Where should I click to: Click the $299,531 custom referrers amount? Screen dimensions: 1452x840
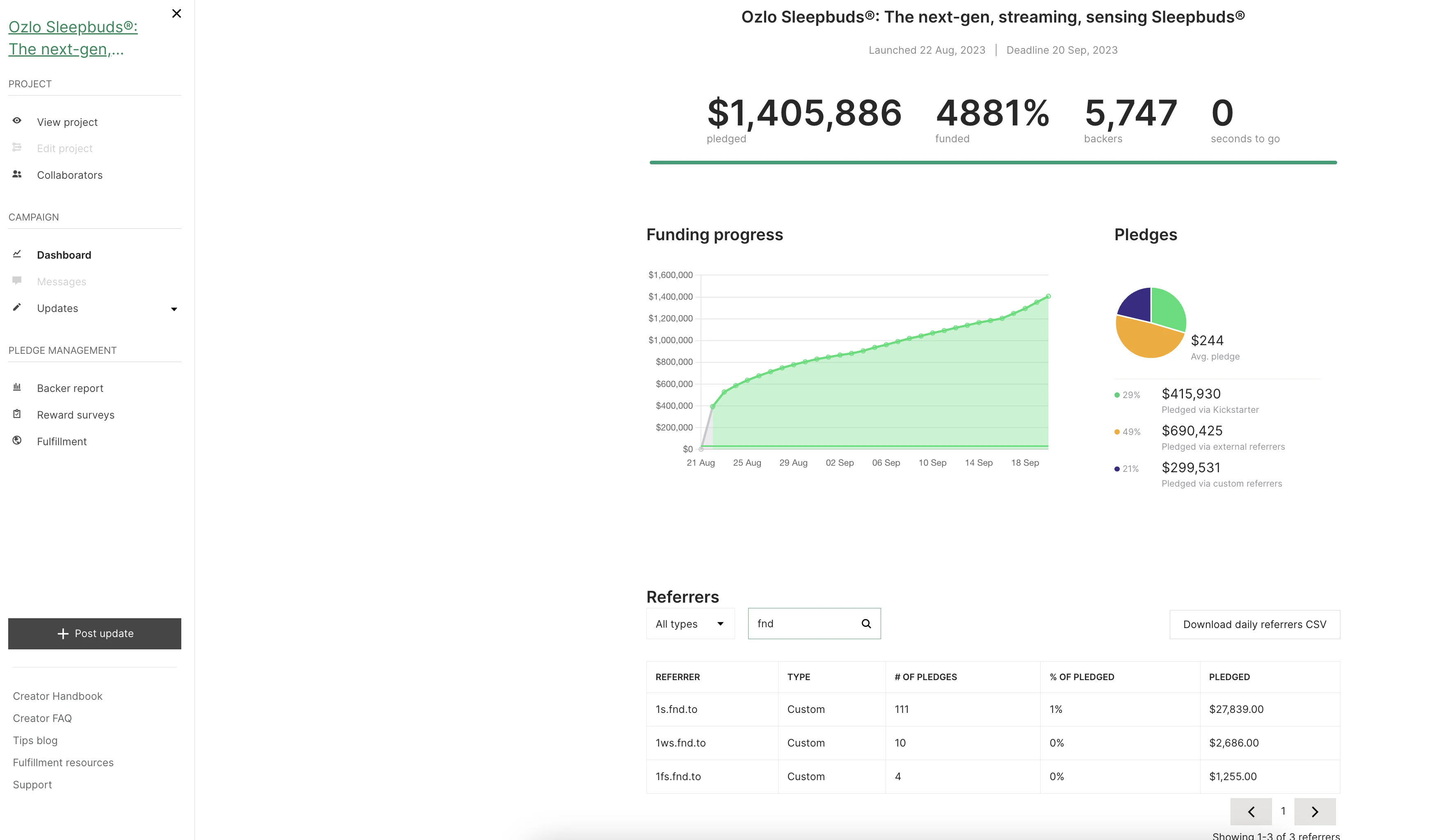tap(1191, 468)
